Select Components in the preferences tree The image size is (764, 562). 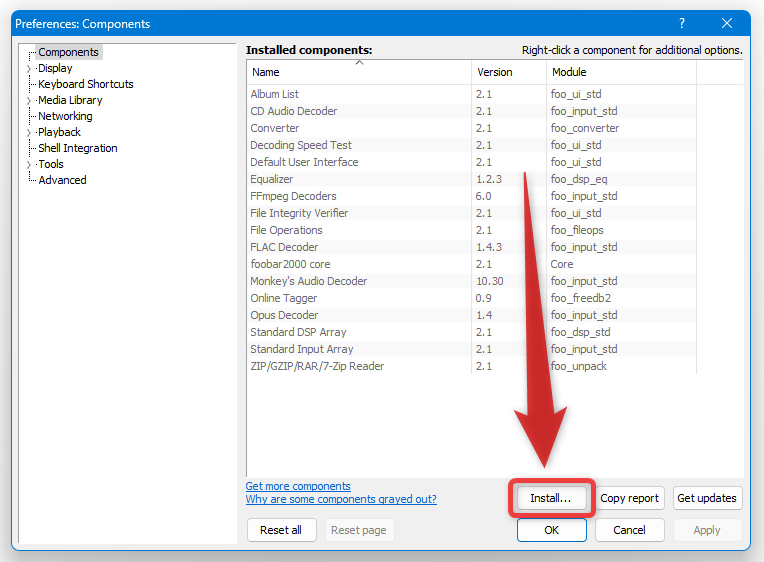point(68,52)
